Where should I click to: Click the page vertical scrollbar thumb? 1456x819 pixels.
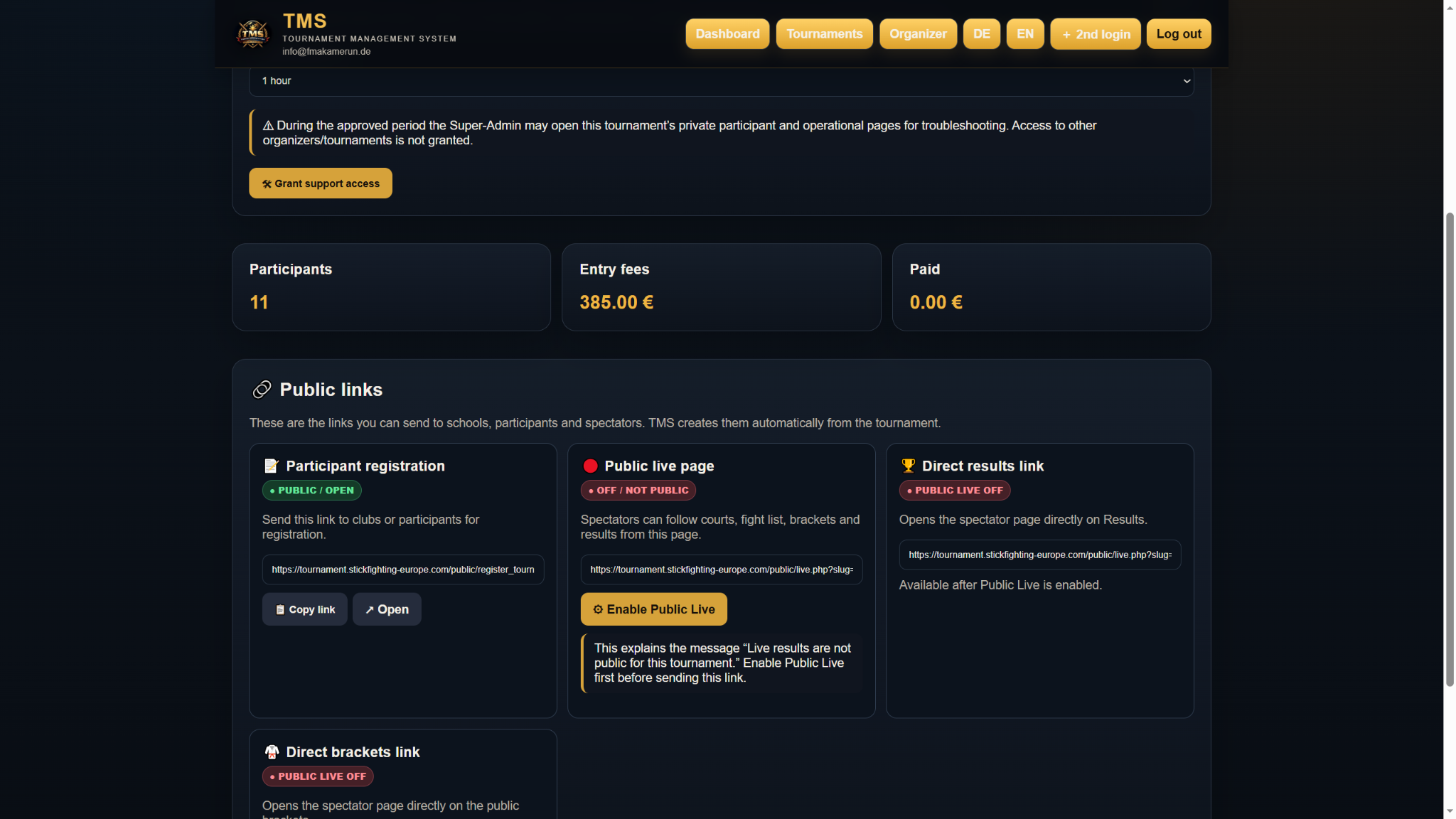click(1450, 449)
